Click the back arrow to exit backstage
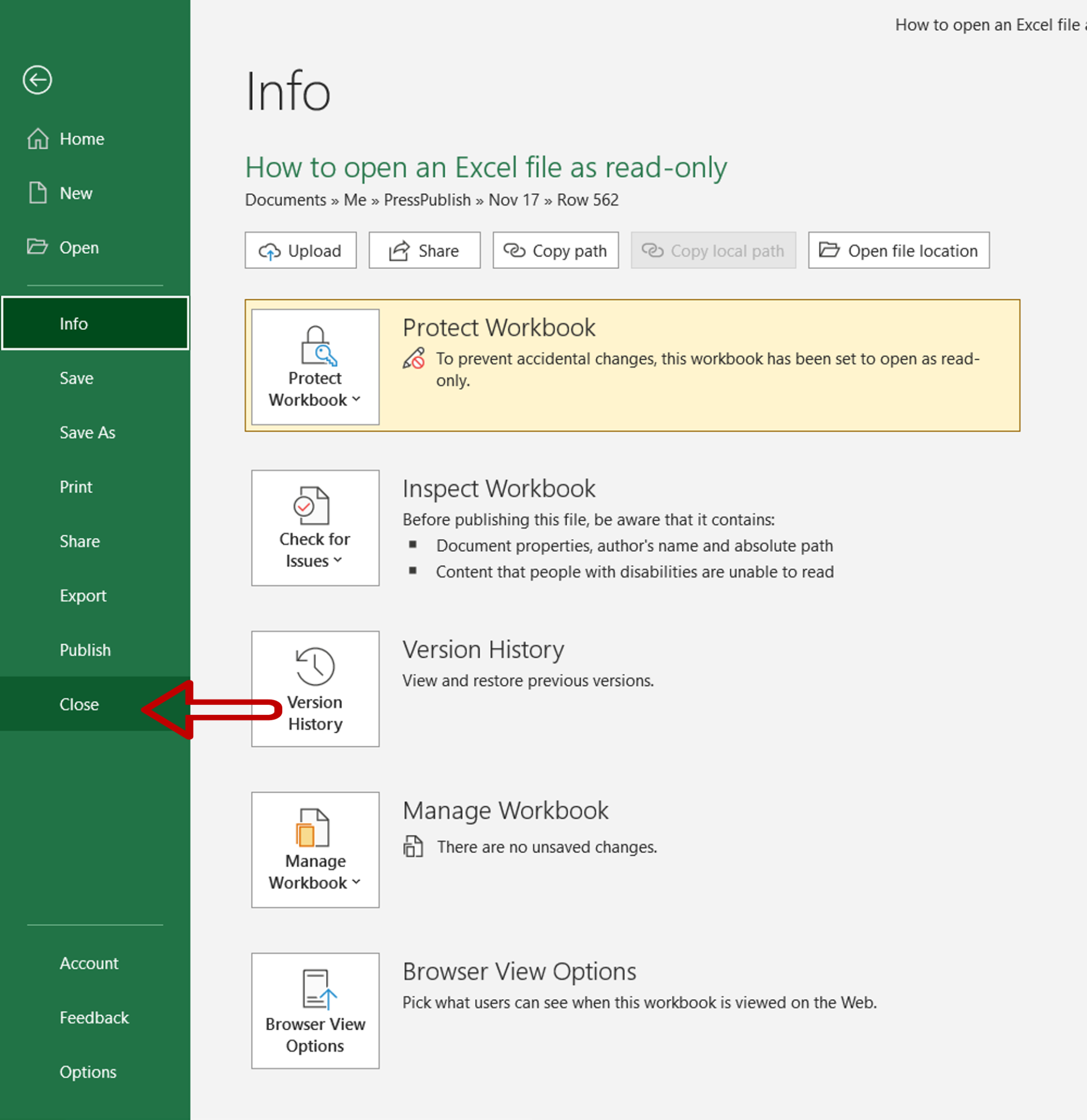 [36, 80]
